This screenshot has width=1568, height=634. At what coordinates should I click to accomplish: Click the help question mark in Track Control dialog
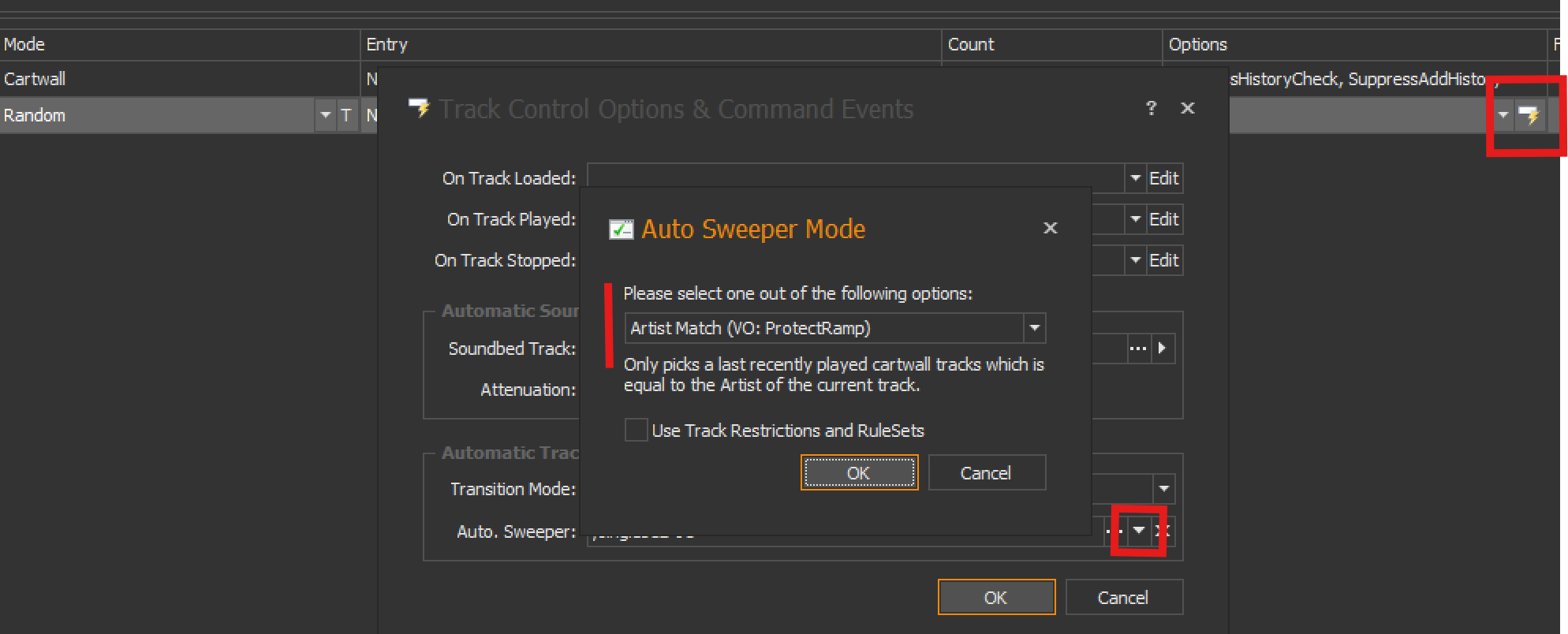tap(1151, 108)
